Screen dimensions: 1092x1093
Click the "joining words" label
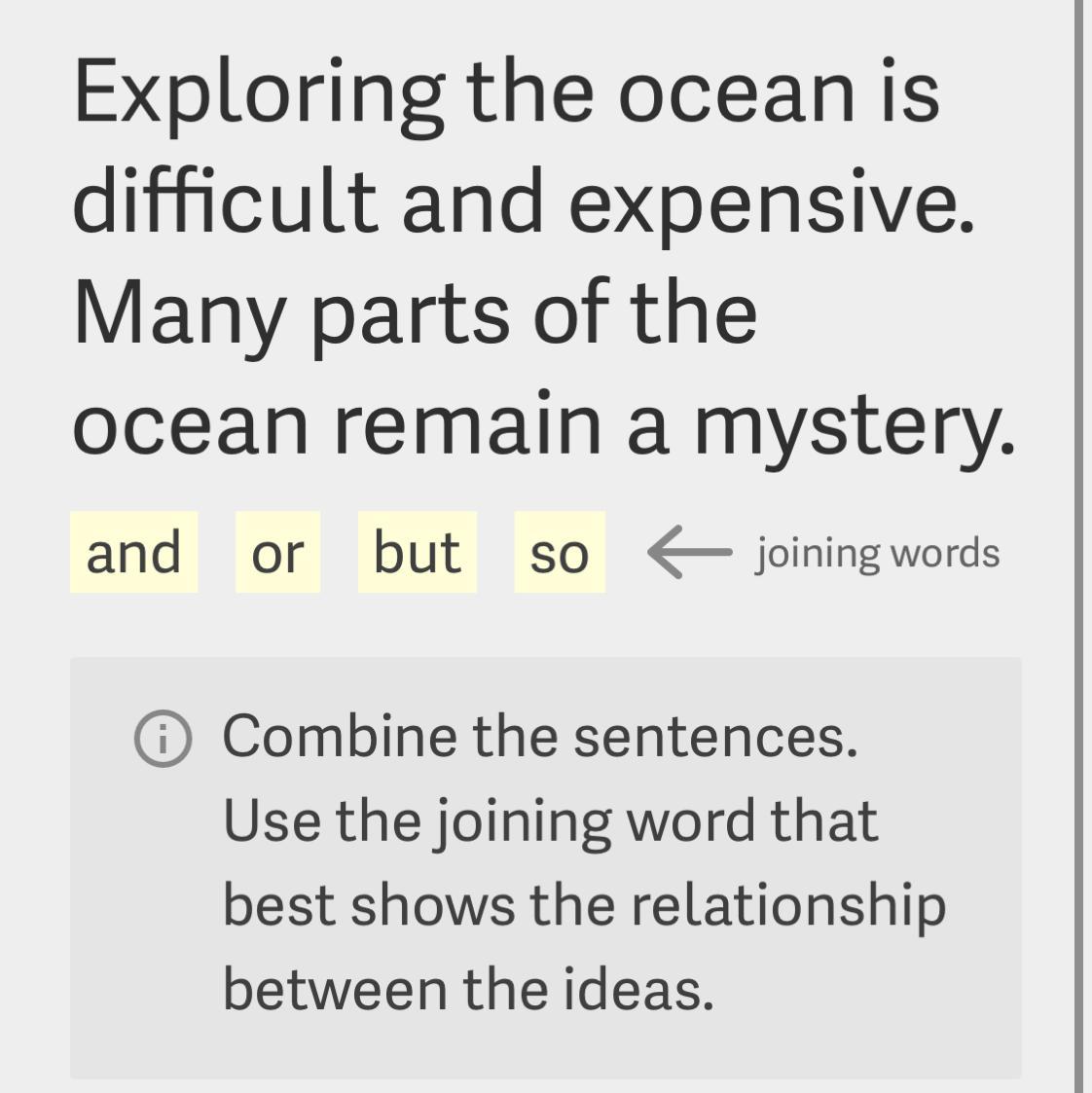pyautogui.click(x=878, y=554)
